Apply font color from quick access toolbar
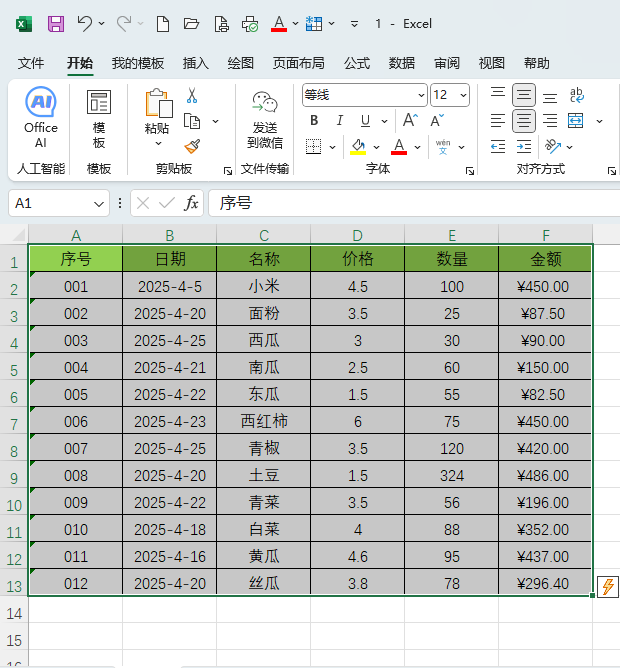Viewport: 620px width, 668px height. tap(279, 23)
